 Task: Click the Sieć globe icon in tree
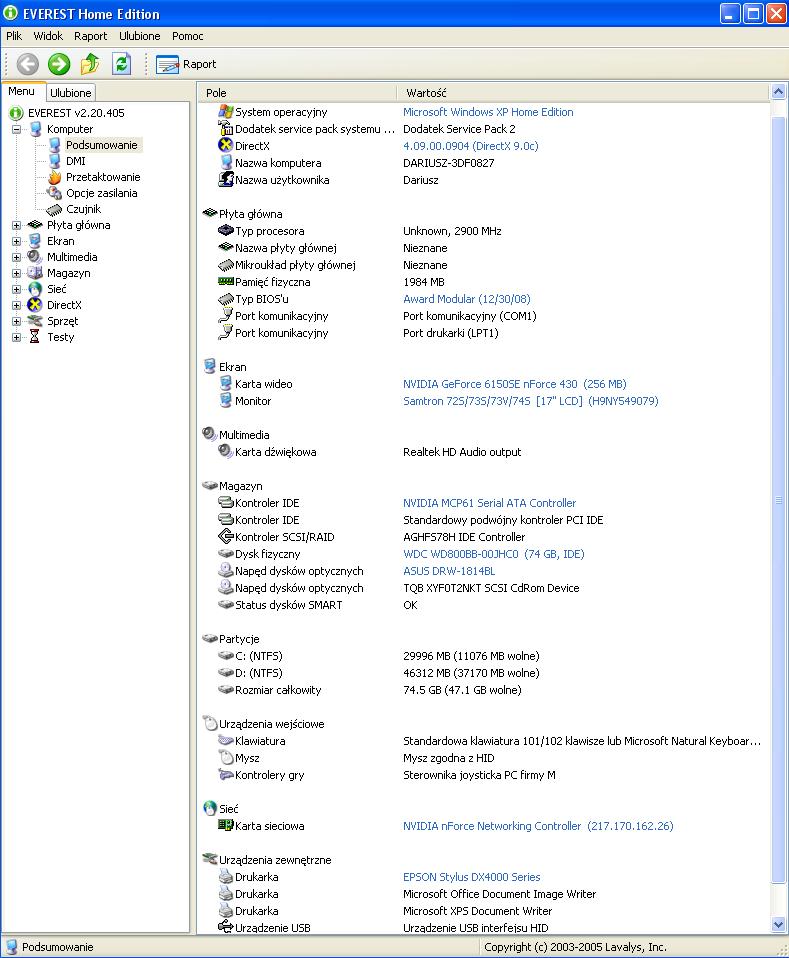tap(35, 289)
